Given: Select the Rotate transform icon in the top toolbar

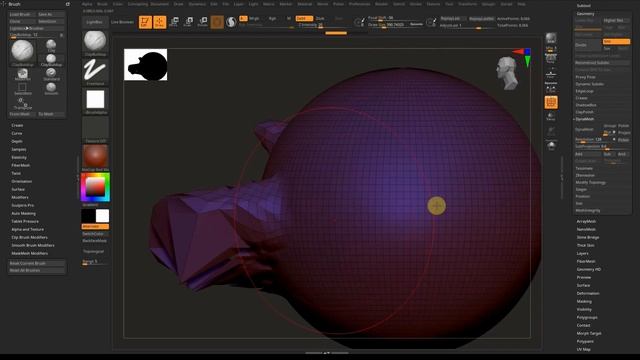Looking at the screenshot, I should [202, 22].
